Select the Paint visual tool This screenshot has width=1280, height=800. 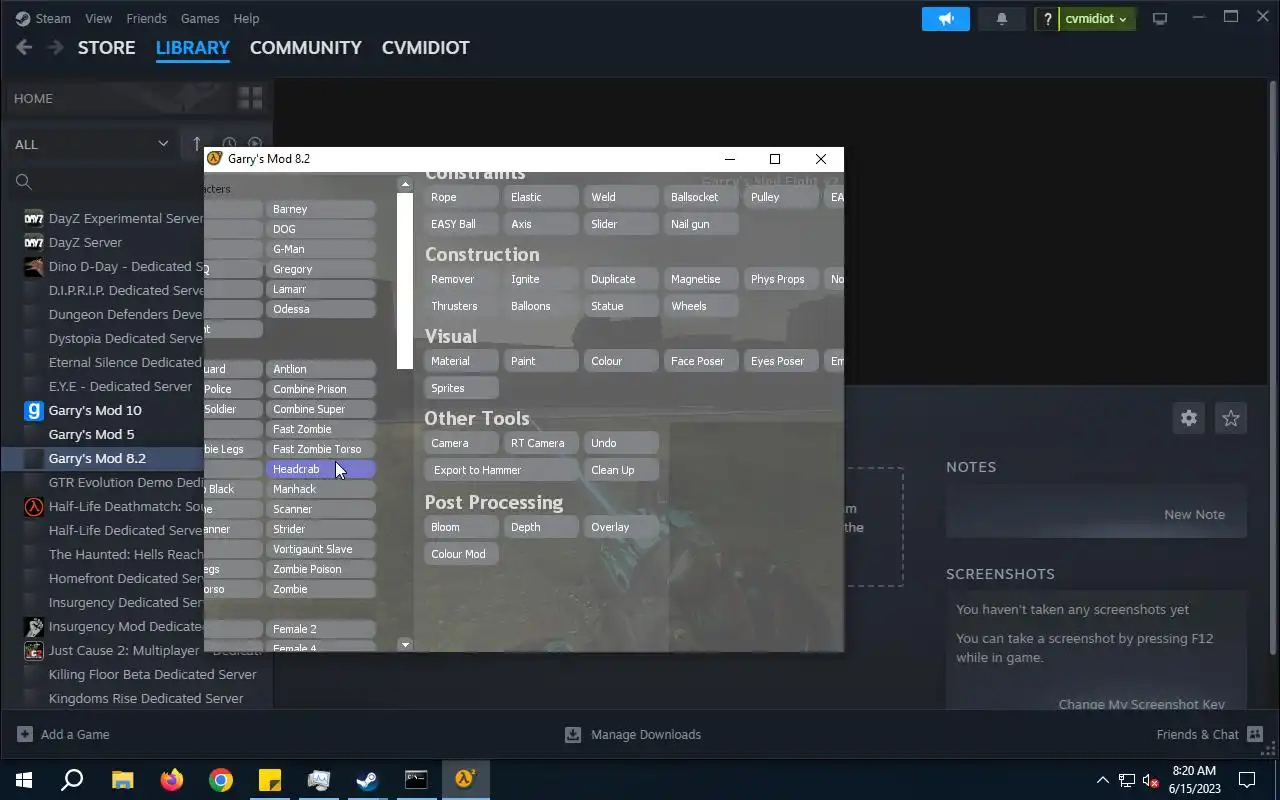(x=541, y=361)
